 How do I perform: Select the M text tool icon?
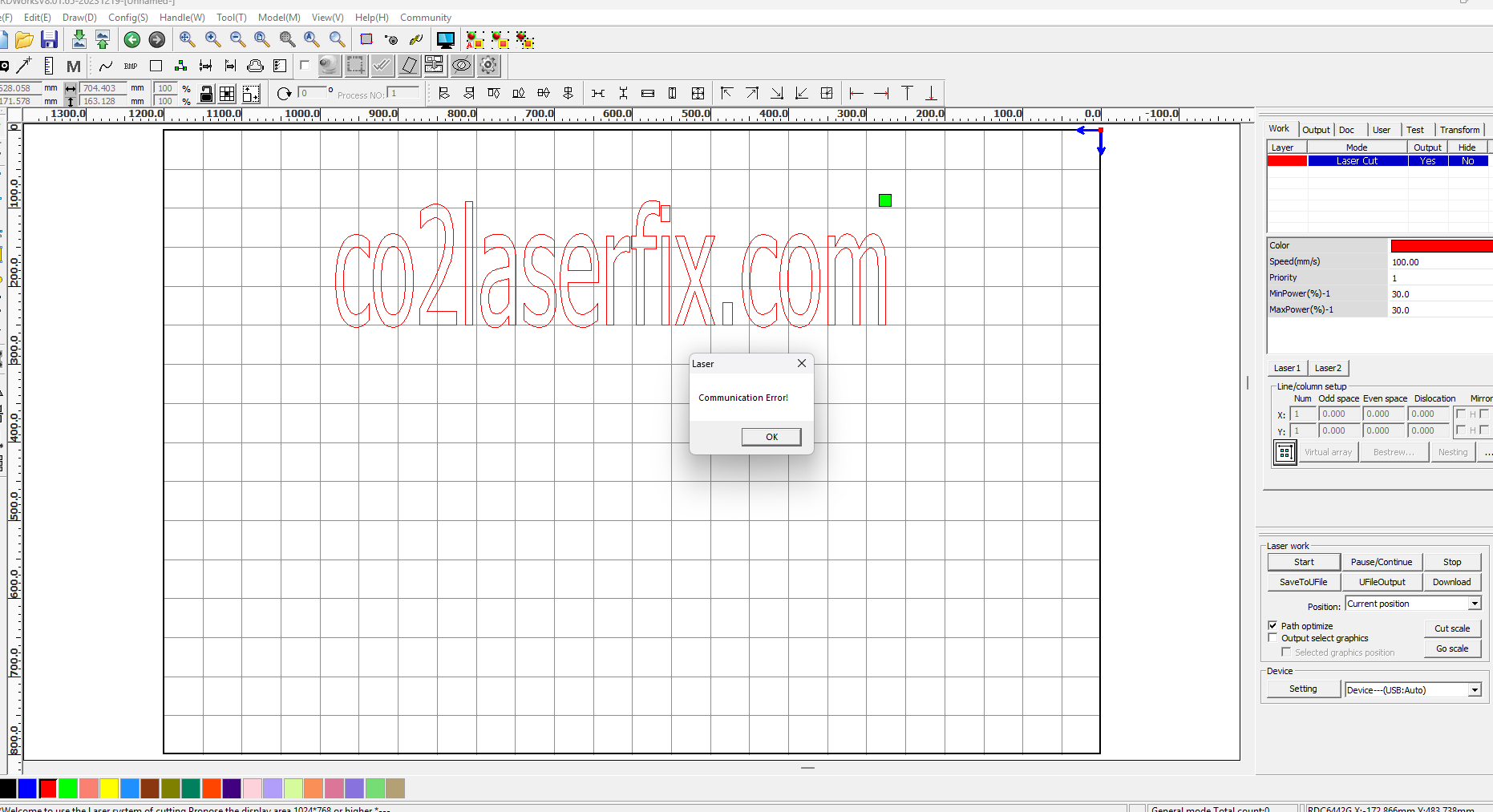[x=74, y=66]
